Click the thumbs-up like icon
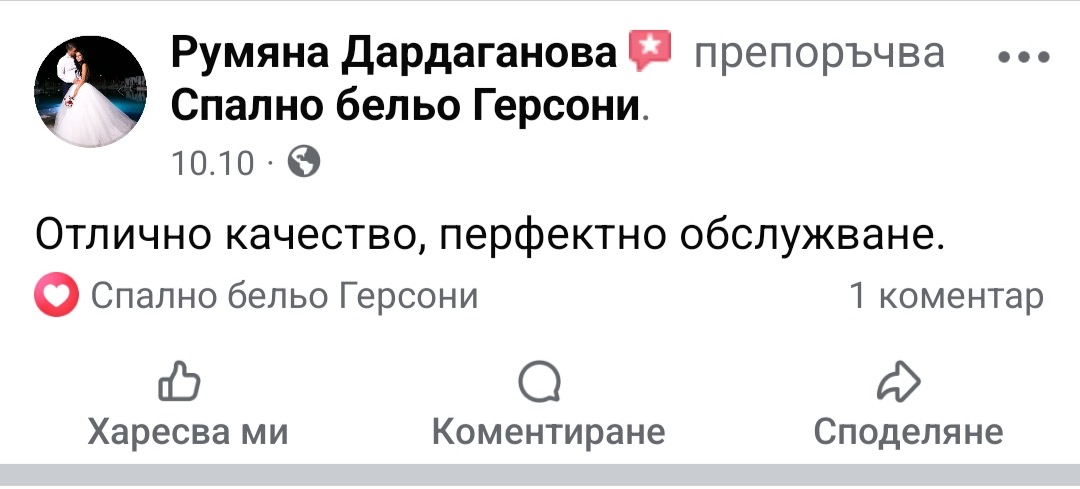This screenshot has height=489, width=1080. 187,383
